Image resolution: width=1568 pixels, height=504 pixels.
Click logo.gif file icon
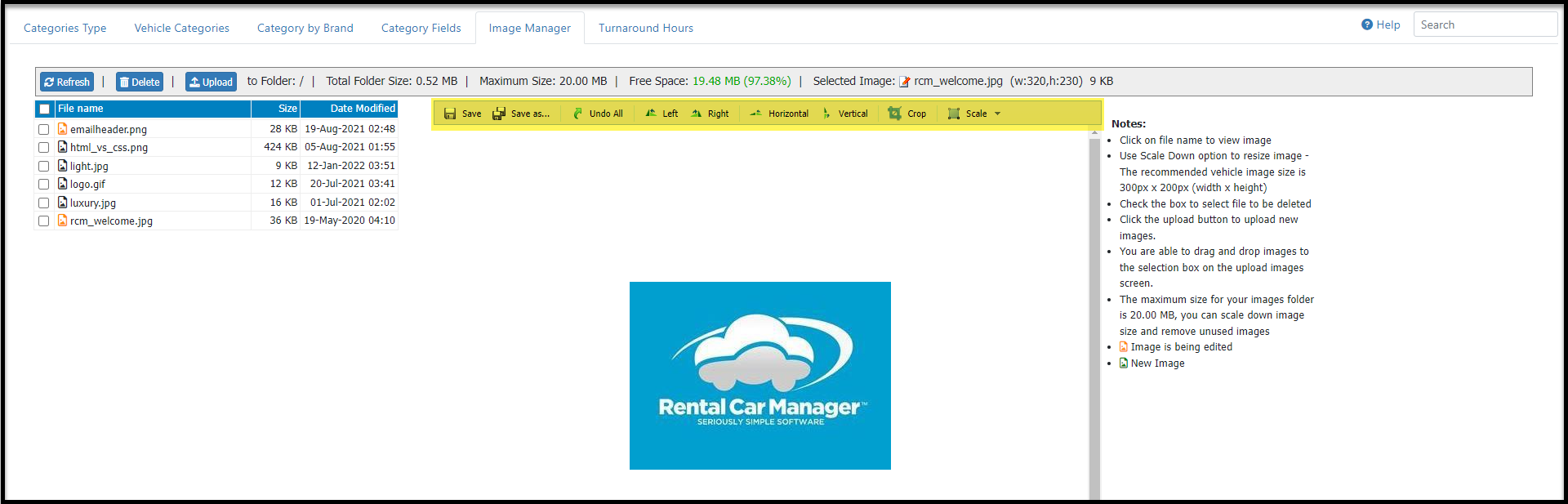62,184
